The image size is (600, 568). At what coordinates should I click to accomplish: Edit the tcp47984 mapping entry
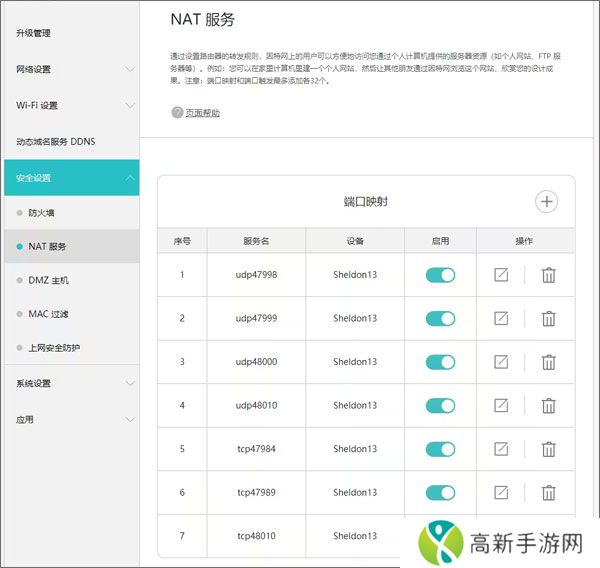coord(501,449)
